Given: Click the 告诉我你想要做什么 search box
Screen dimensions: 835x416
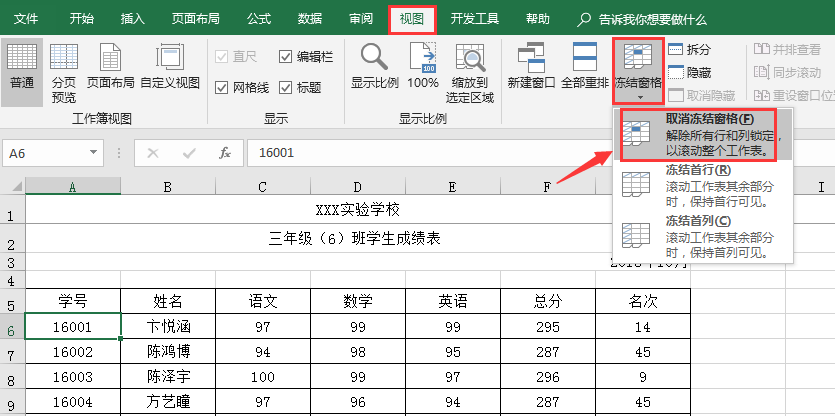Looking at the screenshot, I should [652, 20].
